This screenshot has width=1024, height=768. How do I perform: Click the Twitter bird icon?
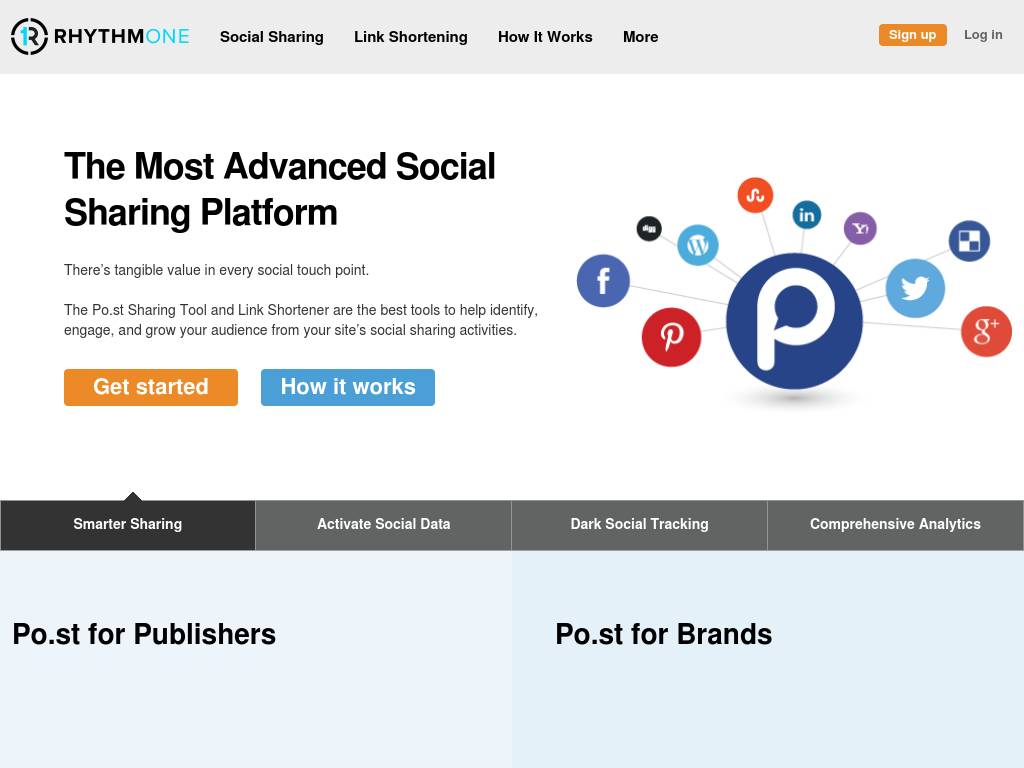[915, 288]
